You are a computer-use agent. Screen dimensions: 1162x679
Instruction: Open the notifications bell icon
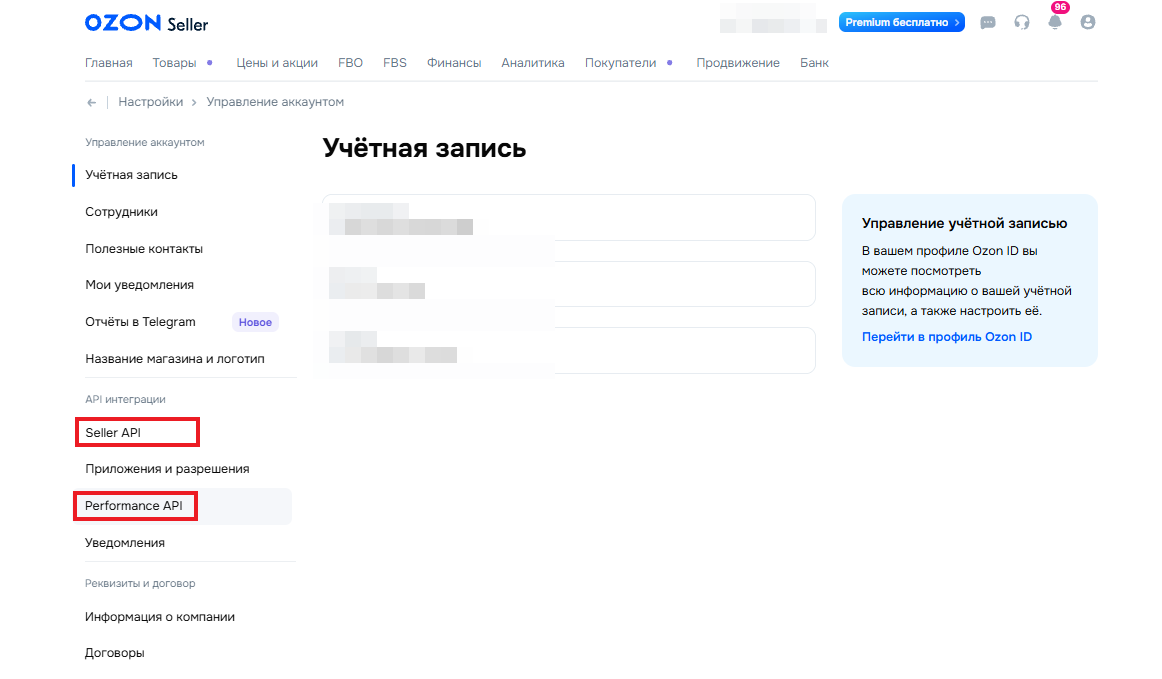(x=1055, y=21)
